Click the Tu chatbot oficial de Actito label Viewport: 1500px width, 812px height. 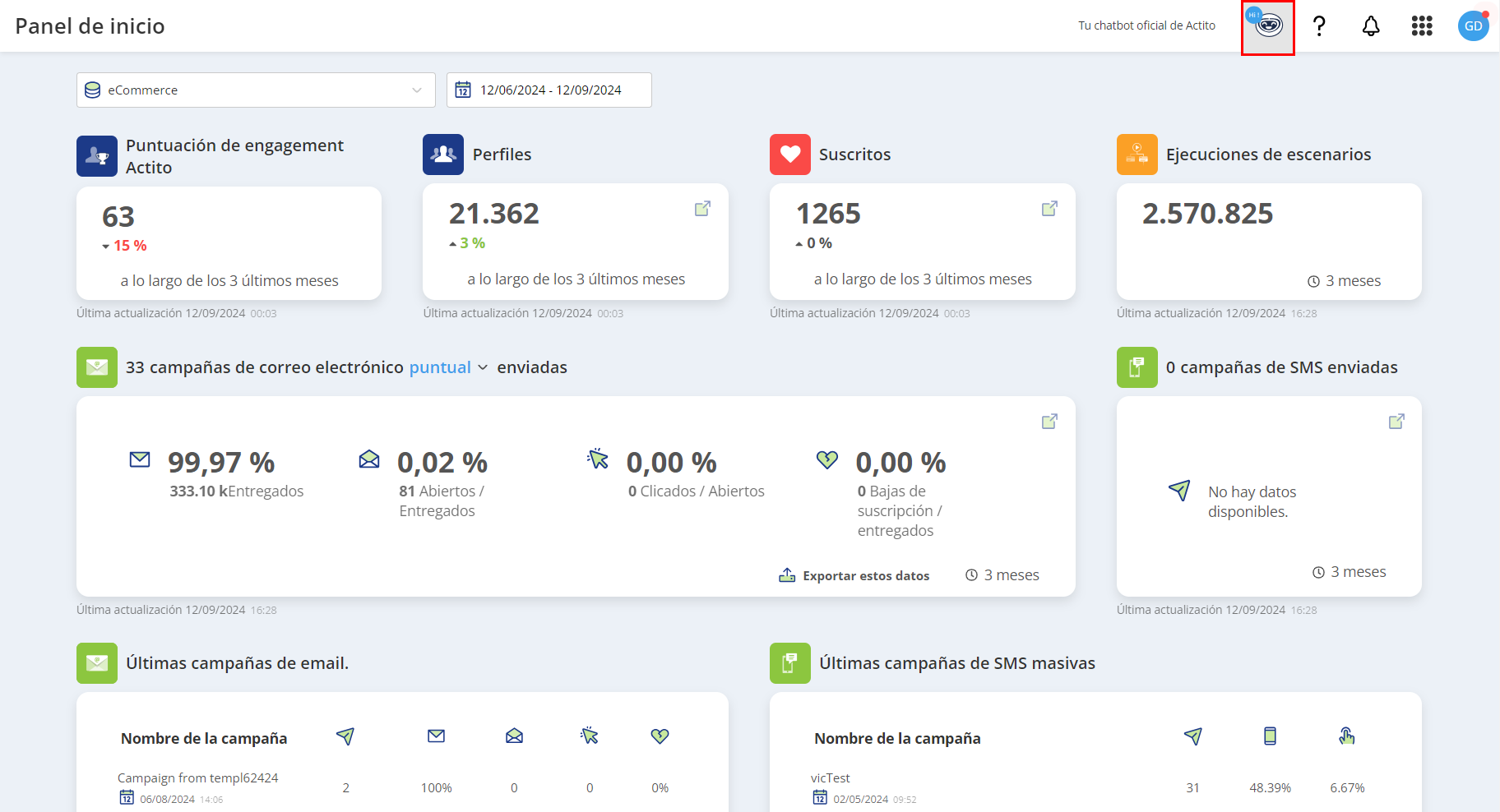coord(1147,25)
